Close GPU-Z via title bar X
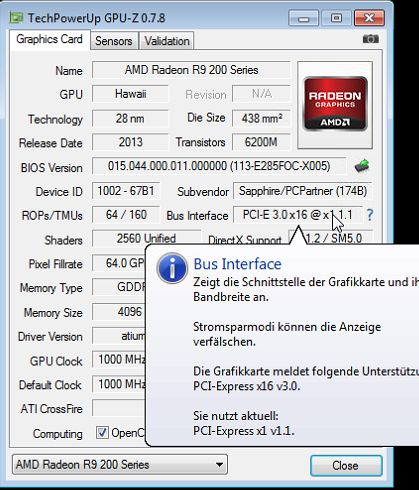Screen dimensions: 419x490 pyautogui.click(x=369, y=18)
